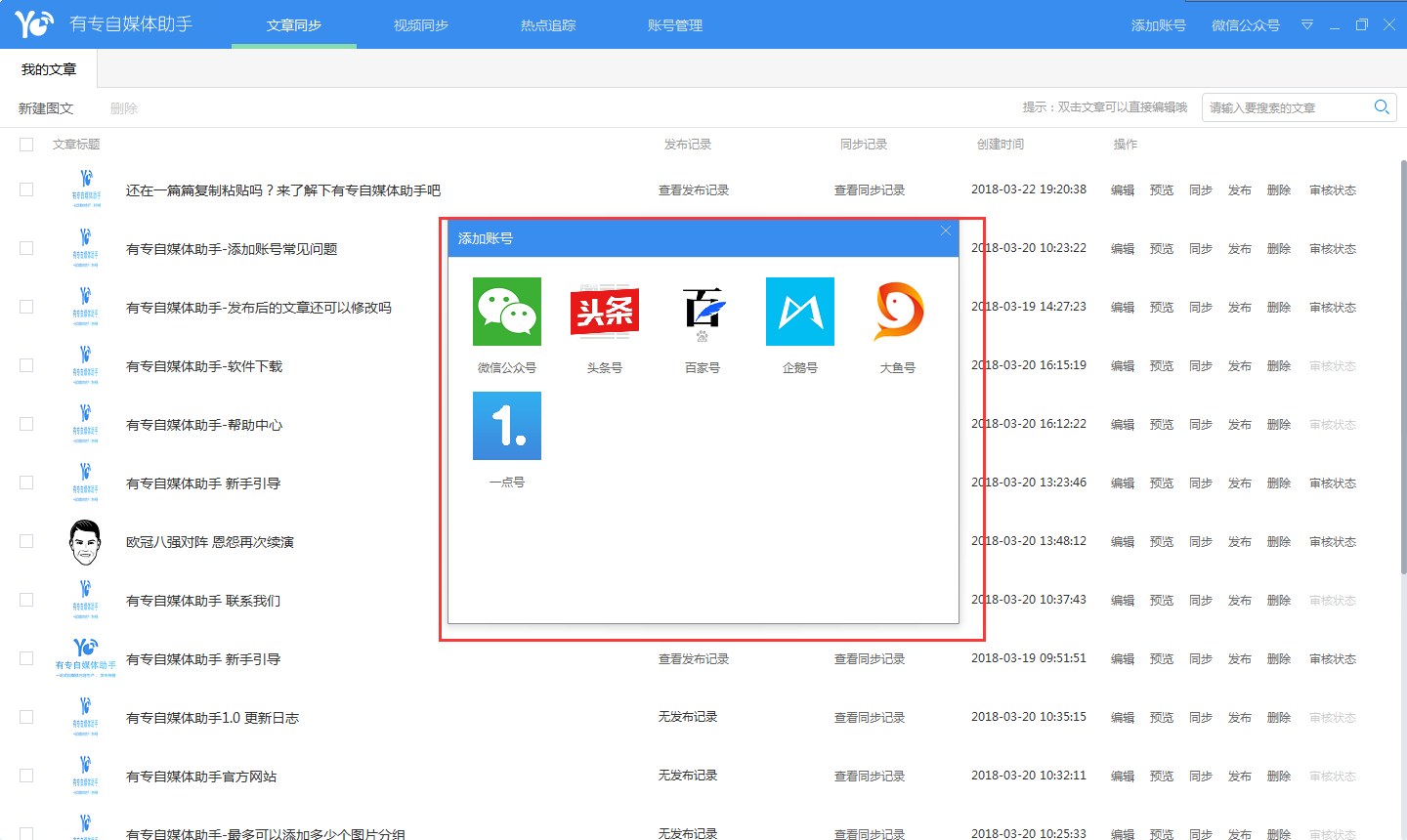The image size is (1407, 840).
Task: Select the 头条号 icon in dialog
Action: pos(605,312)
